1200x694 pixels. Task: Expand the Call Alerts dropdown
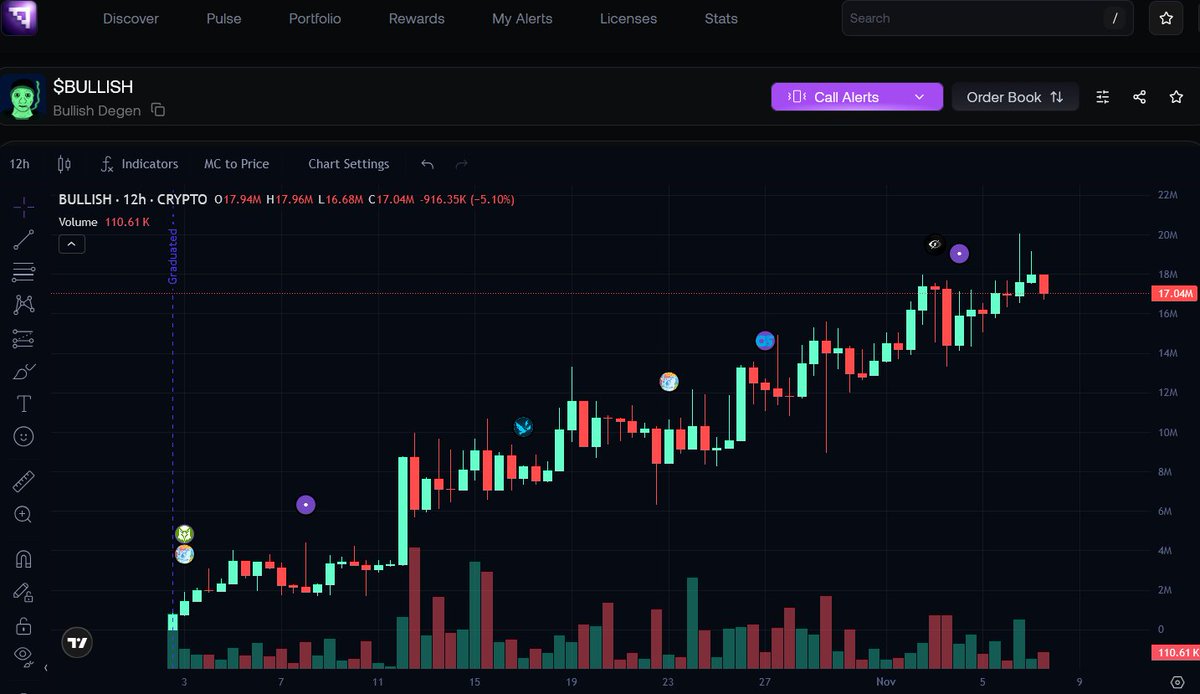point(919,97)
